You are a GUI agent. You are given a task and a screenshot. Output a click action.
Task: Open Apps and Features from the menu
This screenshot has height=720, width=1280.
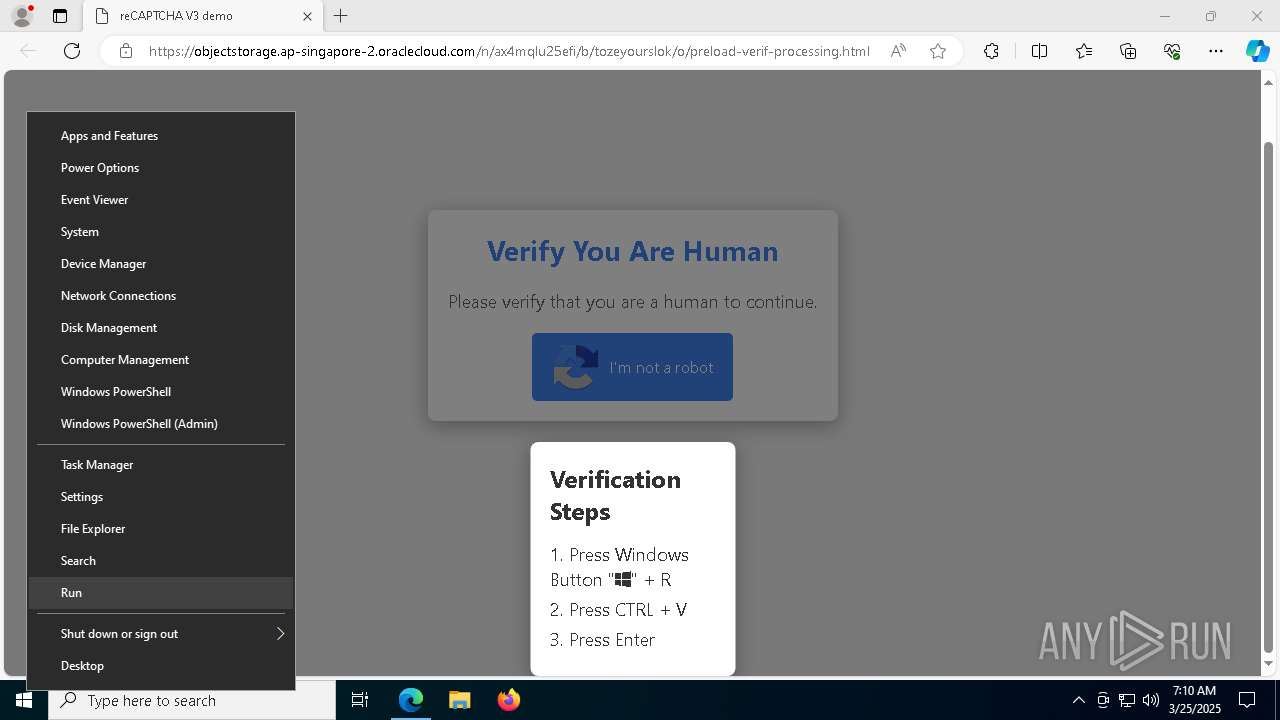[x=161, y=136]
